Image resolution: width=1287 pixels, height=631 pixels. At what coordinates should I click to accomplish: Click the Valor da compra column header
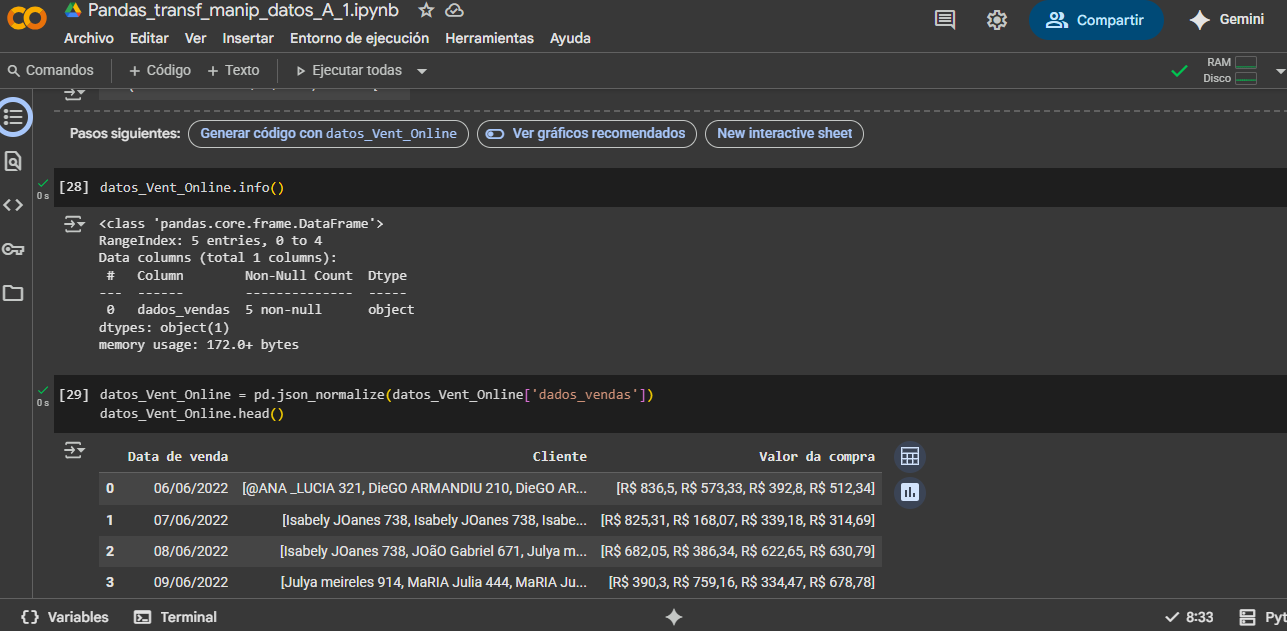click(817, 456)
